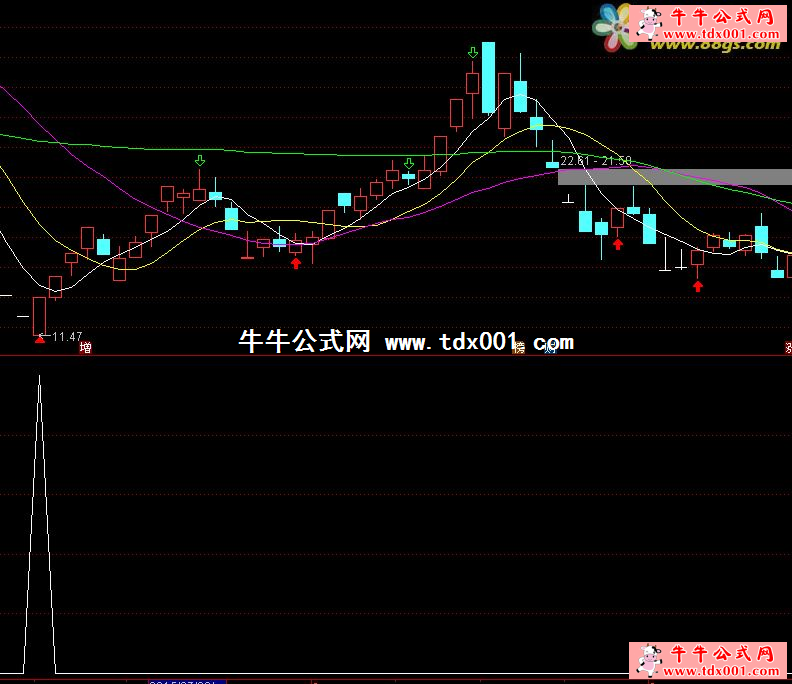Click the red buy arrow below the mid-chart consolidation low
The height and width of the screenshot is (684, 792).
tap(296, 263)
